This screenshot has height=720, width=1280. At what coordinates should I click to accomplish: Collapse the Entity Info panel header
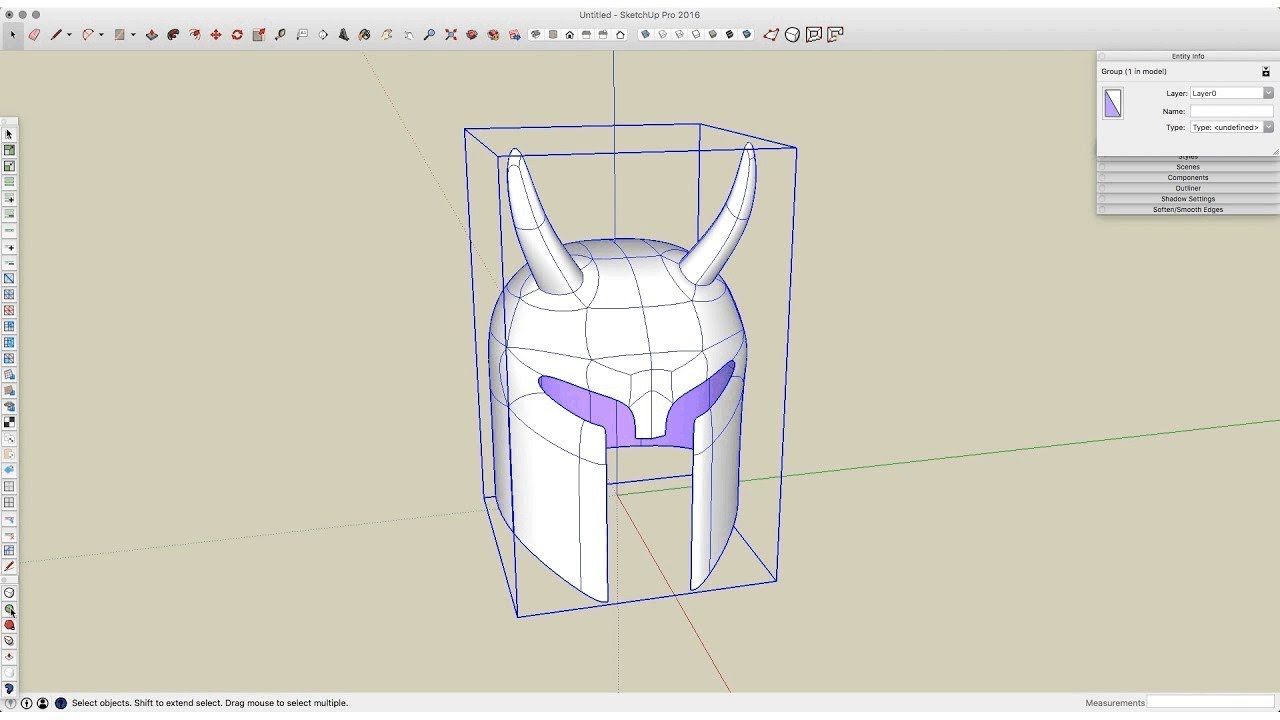(x=1188, y=56)
